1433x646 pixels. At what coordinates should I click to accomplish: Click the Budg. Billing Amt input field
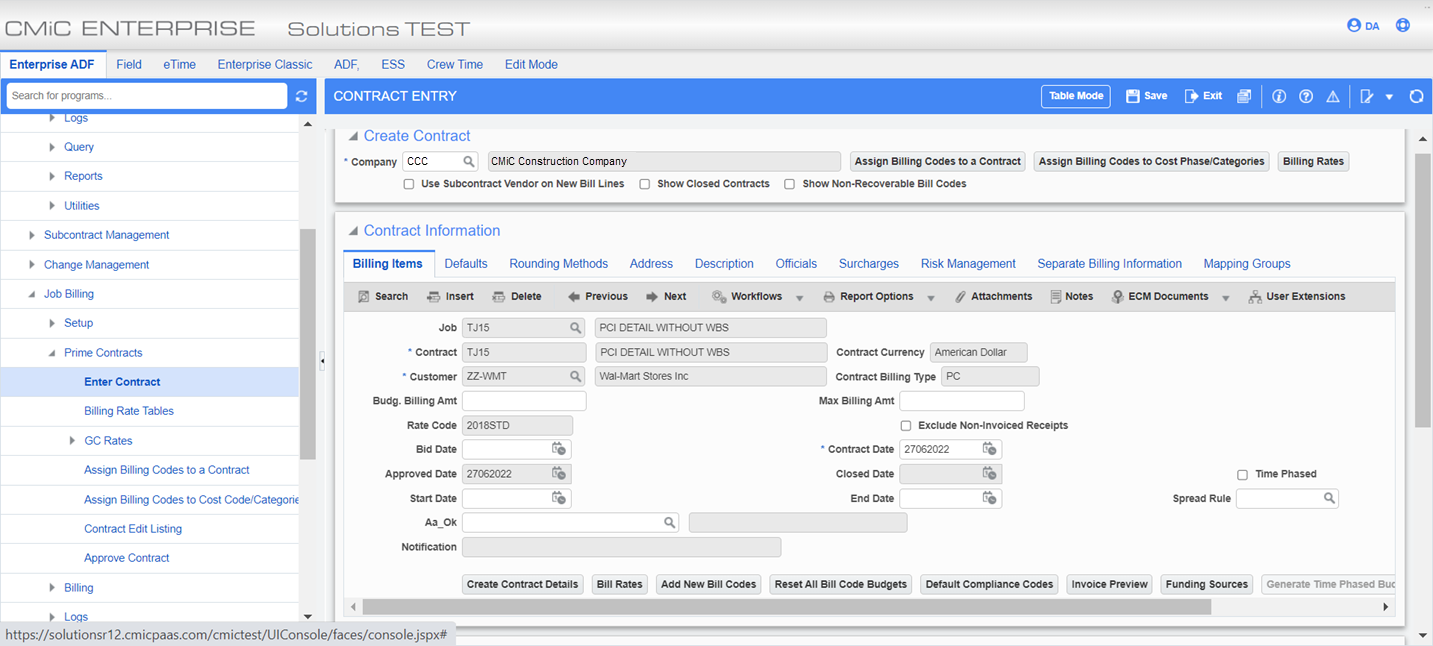(524, 401)
